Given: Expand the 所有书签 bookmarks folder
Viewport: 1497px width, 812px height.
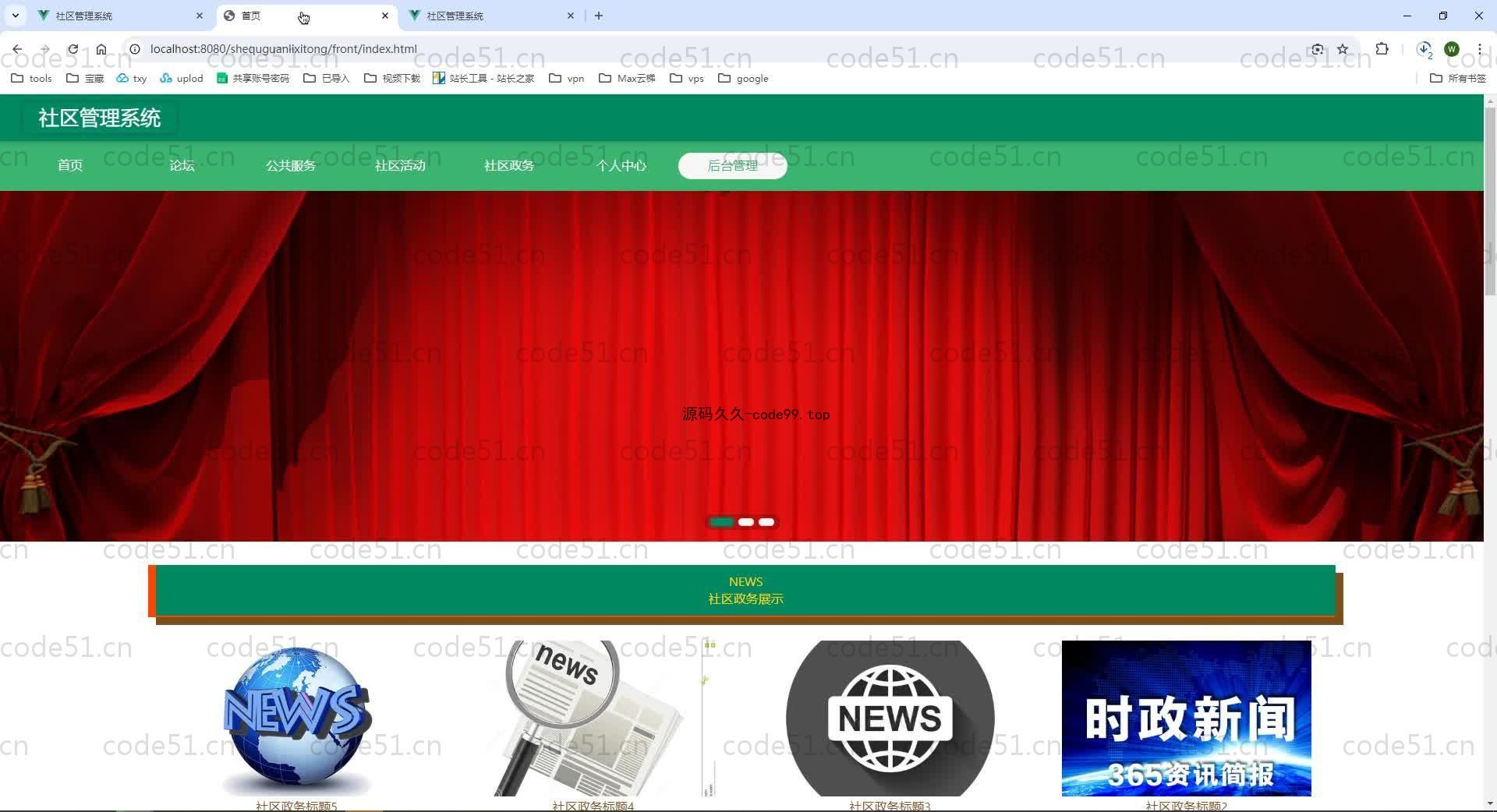Looking at the screenshot, I should (x=1458, y=79).
